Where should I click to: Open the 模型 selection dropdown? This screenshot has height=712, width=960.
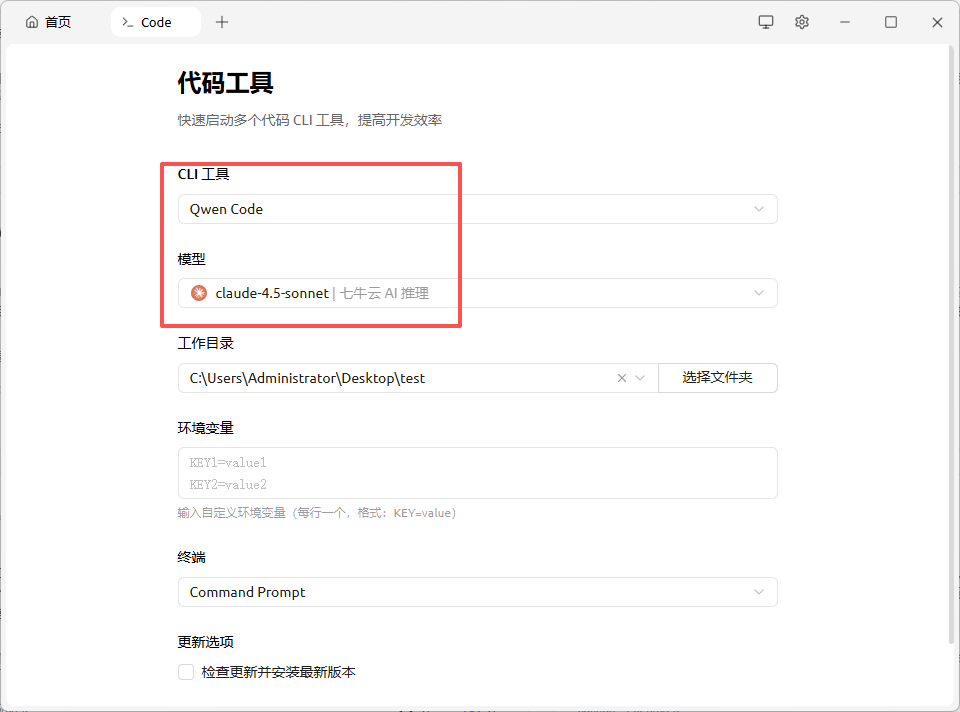[x=477, y=293]
